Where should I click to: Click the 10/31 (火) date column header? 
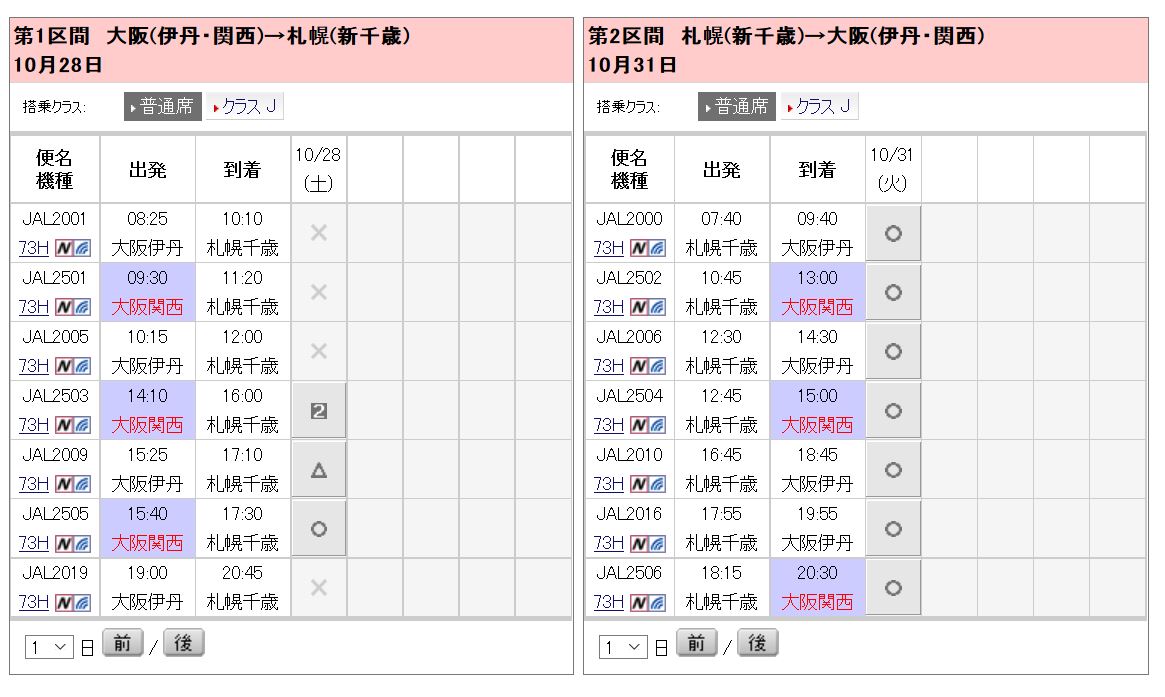892,169
